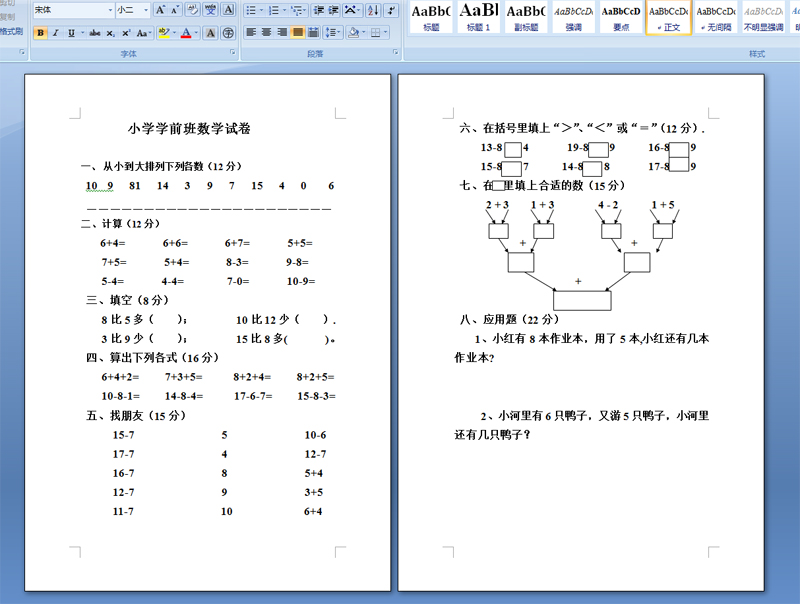Apply character border with the boxed A icon

228,10
